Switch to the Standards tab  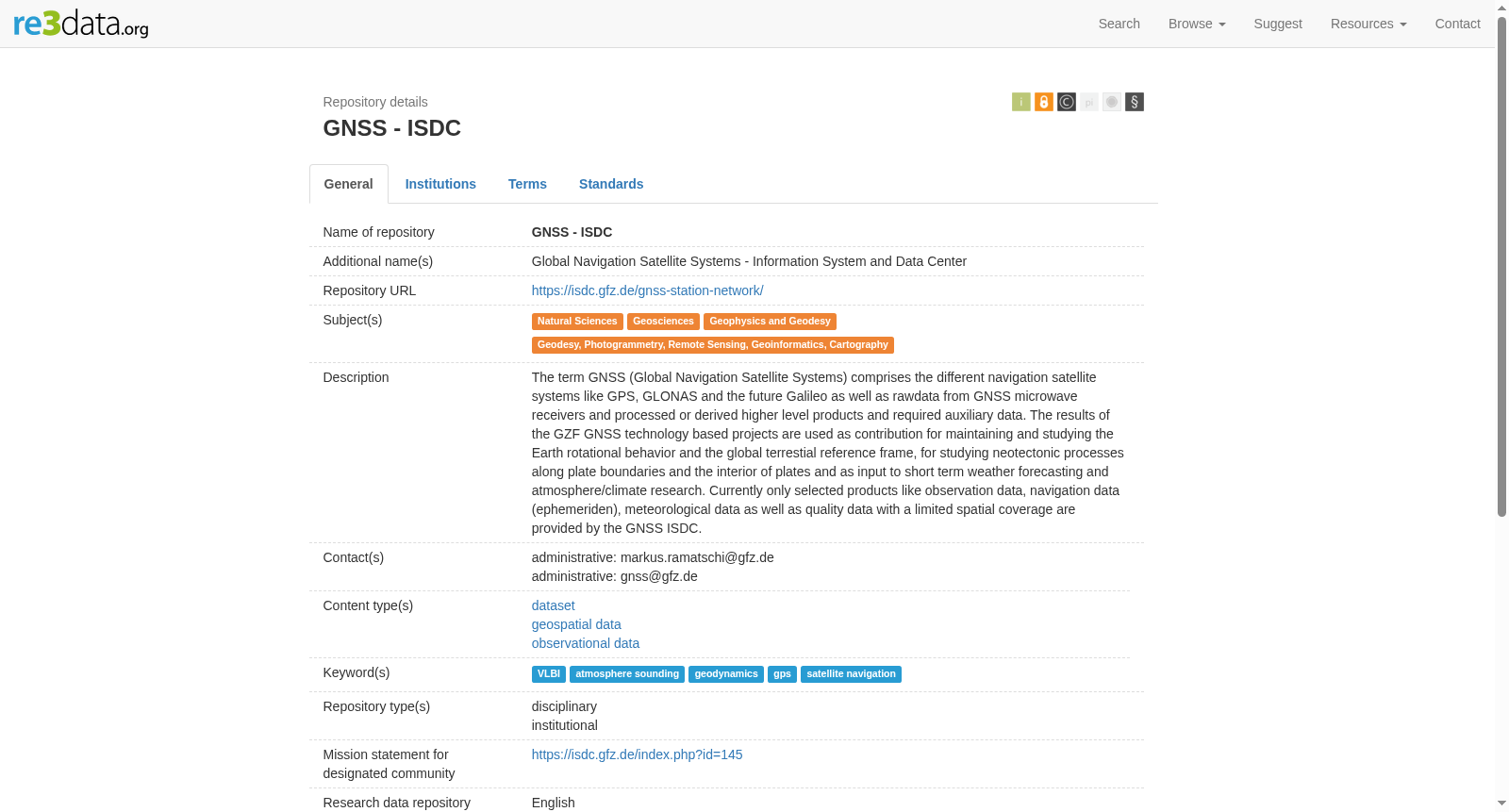611,184
